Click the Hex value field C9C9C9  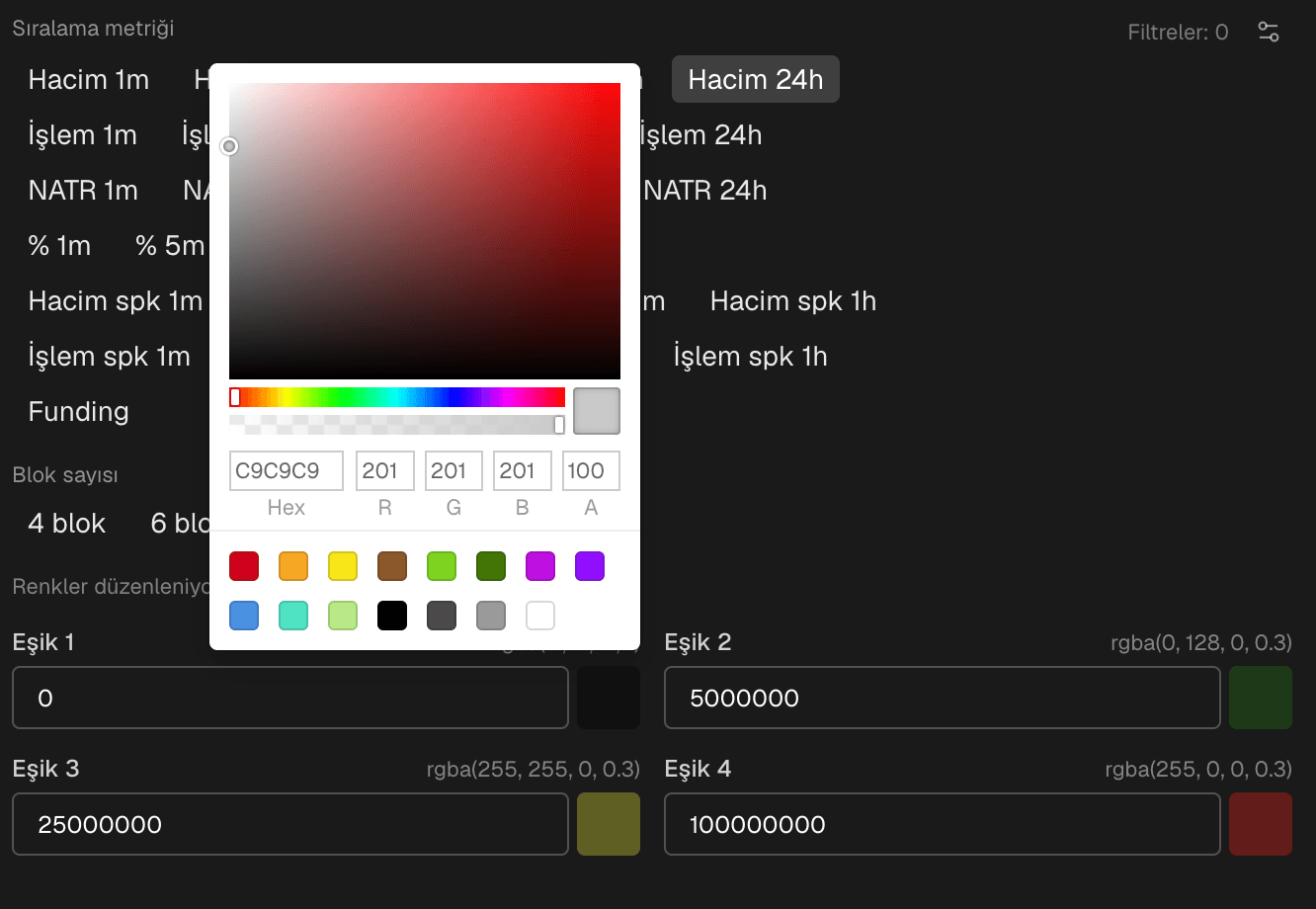tap(287, 470)
